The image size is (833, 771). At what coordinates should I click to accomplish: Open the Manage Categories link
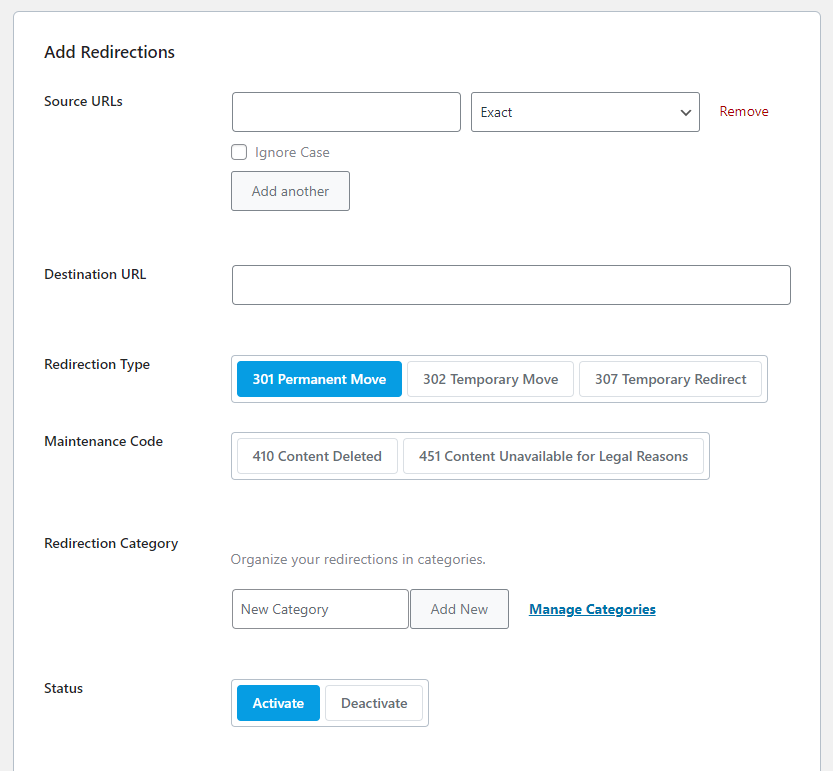coord(592,609)
